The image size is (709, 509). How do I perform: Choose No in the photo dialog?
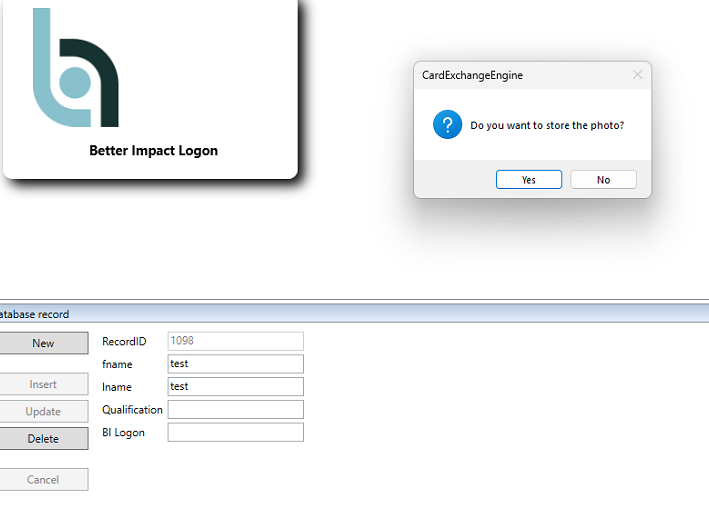point(603,180)
